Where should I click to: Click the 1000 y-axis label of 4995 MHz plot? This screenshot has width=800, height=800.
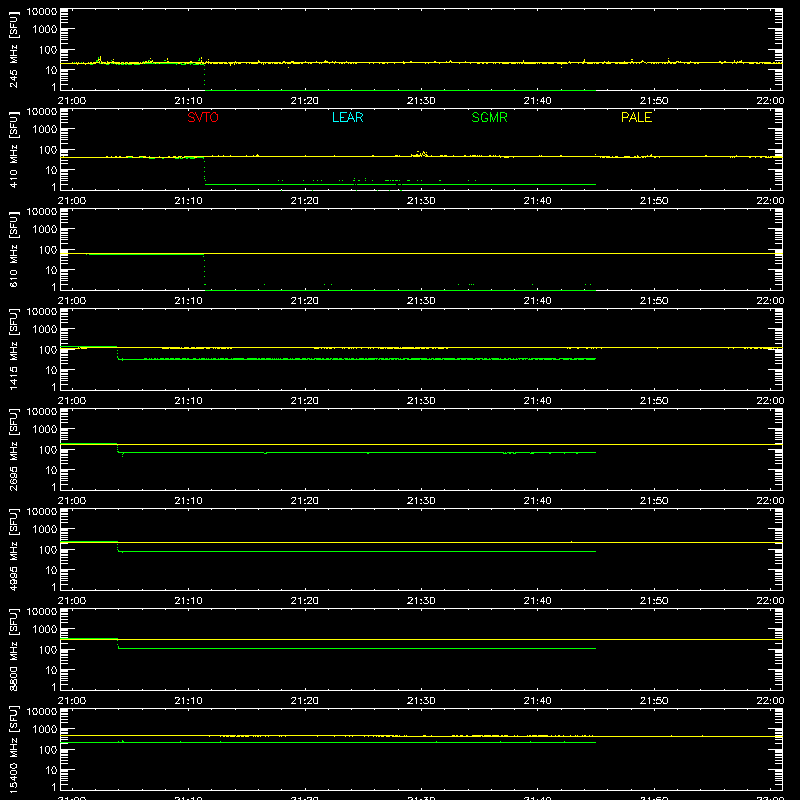click(45, 530)
